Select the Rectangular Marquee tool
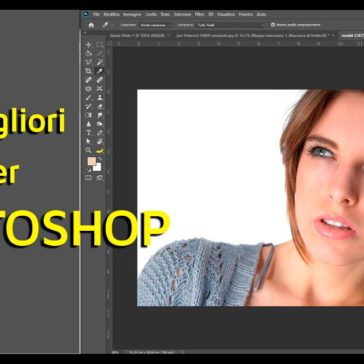This screenshot has height=364, width=364. point(100,45)
